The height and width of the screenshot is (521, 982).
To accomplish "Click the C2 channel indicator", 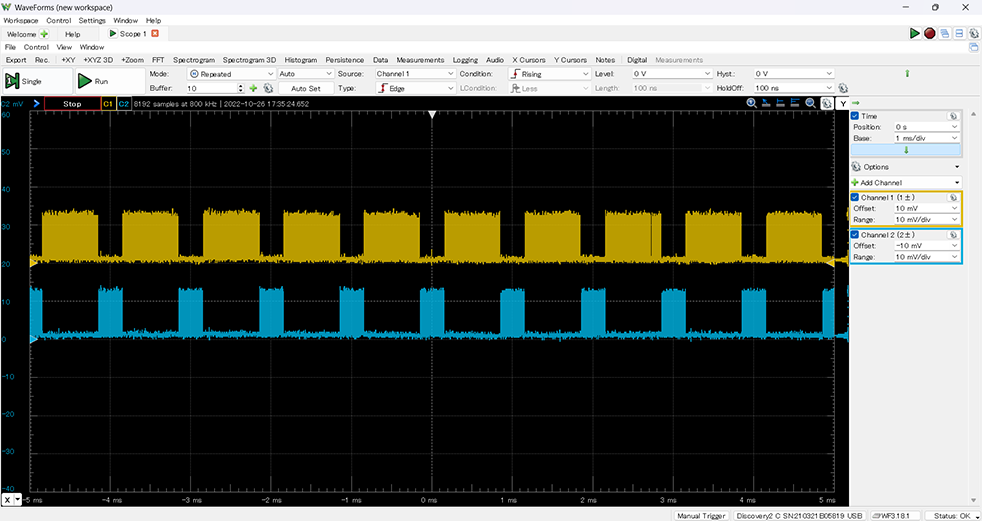I will pyautogui.click(x=123, y=104).
